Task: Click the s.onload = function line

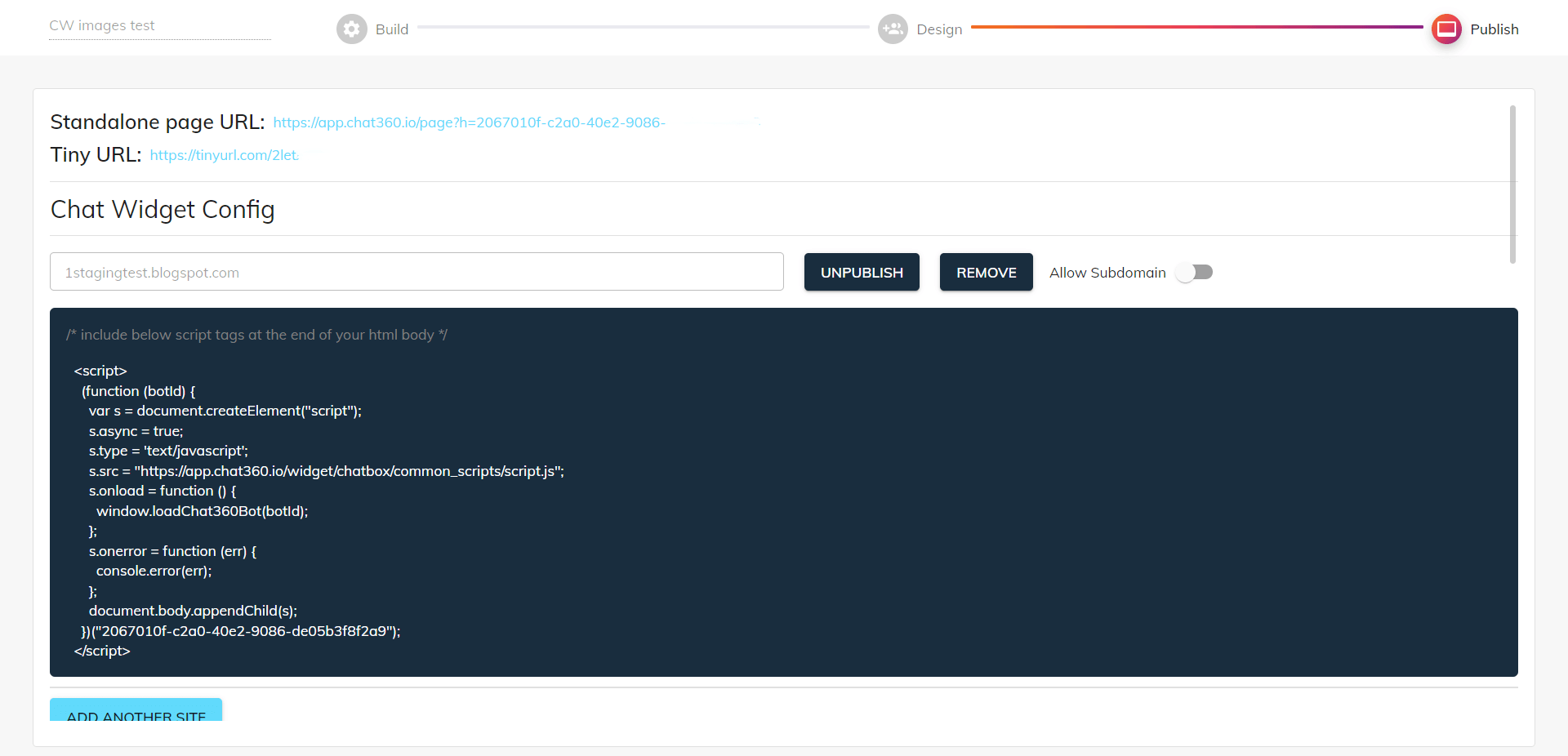Action: pos(163,491)
